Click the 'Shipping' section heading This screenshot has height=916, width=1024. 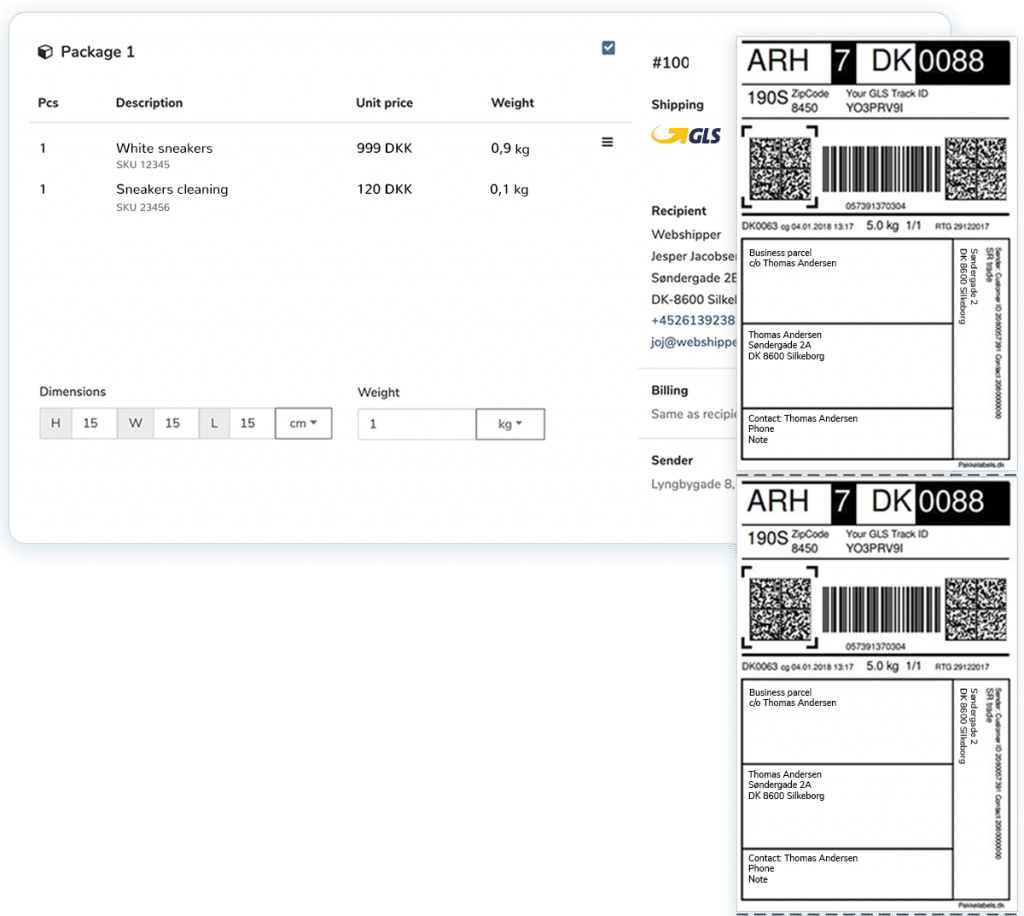[677, 104]
